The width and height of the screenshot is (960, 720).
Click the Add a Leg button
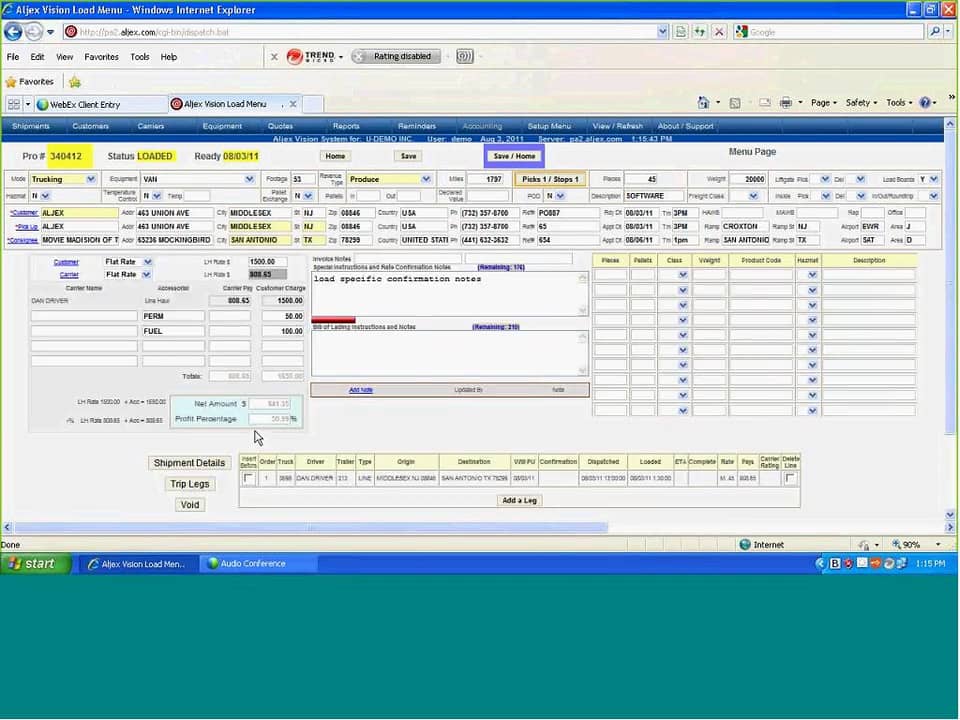click(x=519, y=500)
